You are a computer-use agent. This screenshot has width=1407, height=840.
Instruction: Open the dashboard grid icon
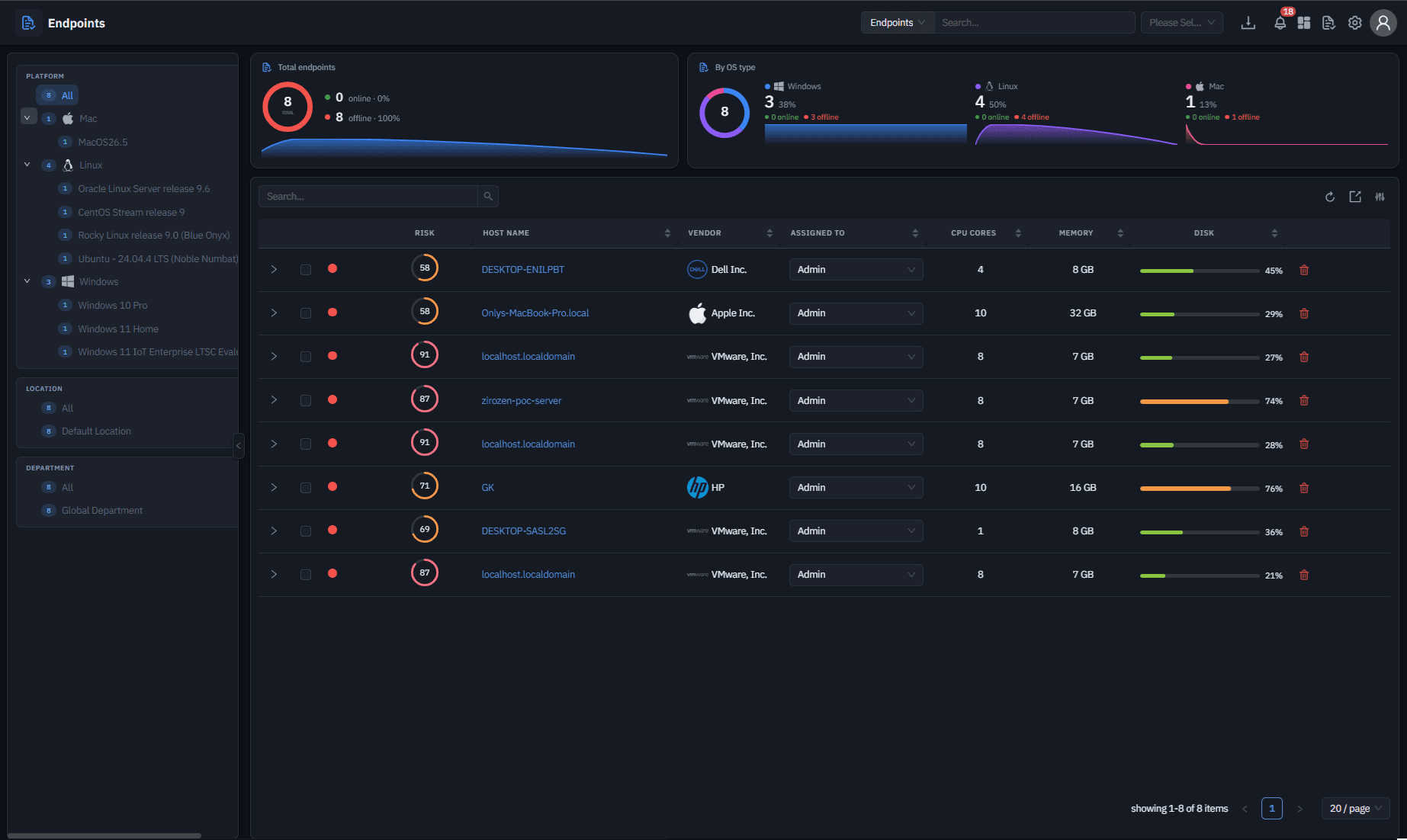tap(1304, 23)
